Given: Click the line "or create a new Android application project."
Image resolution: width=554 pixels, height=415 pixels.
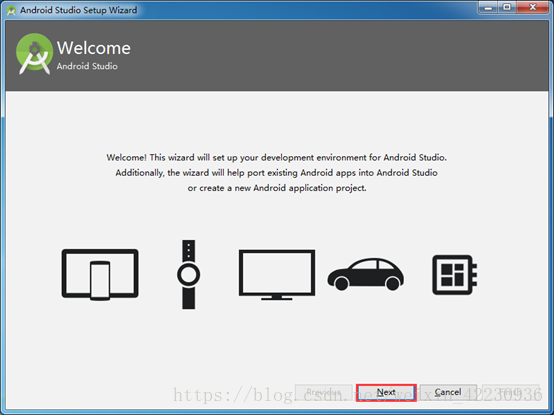Looking at the screenshot, I should click(277, 188).
